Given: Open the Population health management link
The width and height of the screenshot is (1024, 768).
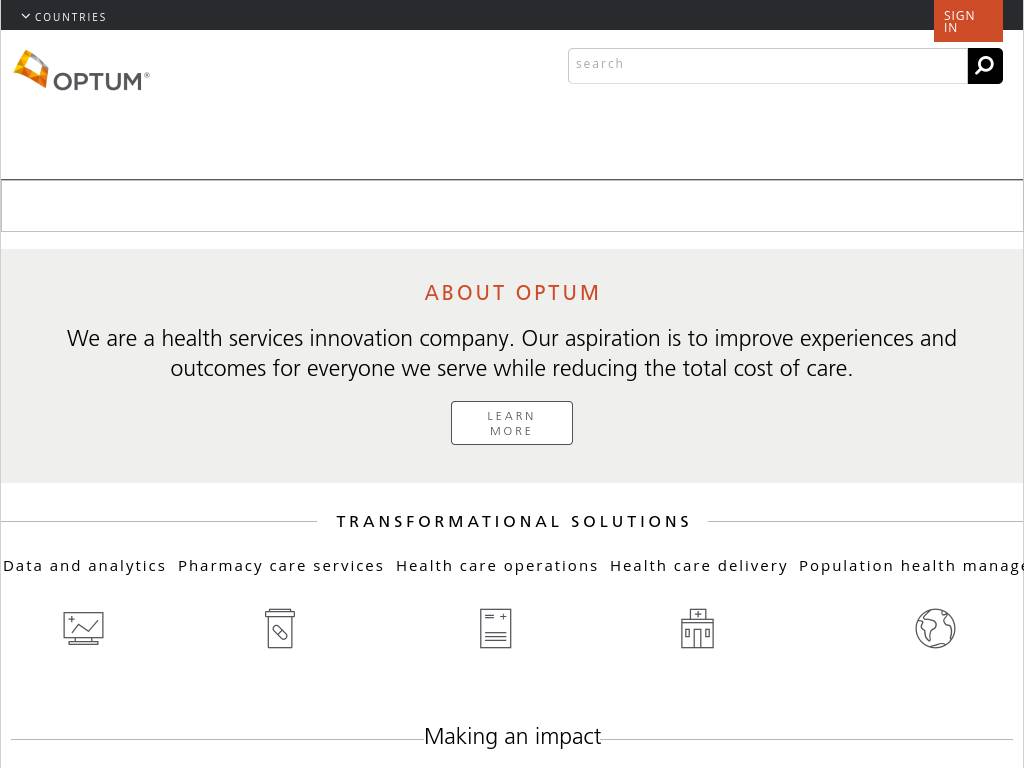Looking at the screenshot, I should tap(910, 566).
